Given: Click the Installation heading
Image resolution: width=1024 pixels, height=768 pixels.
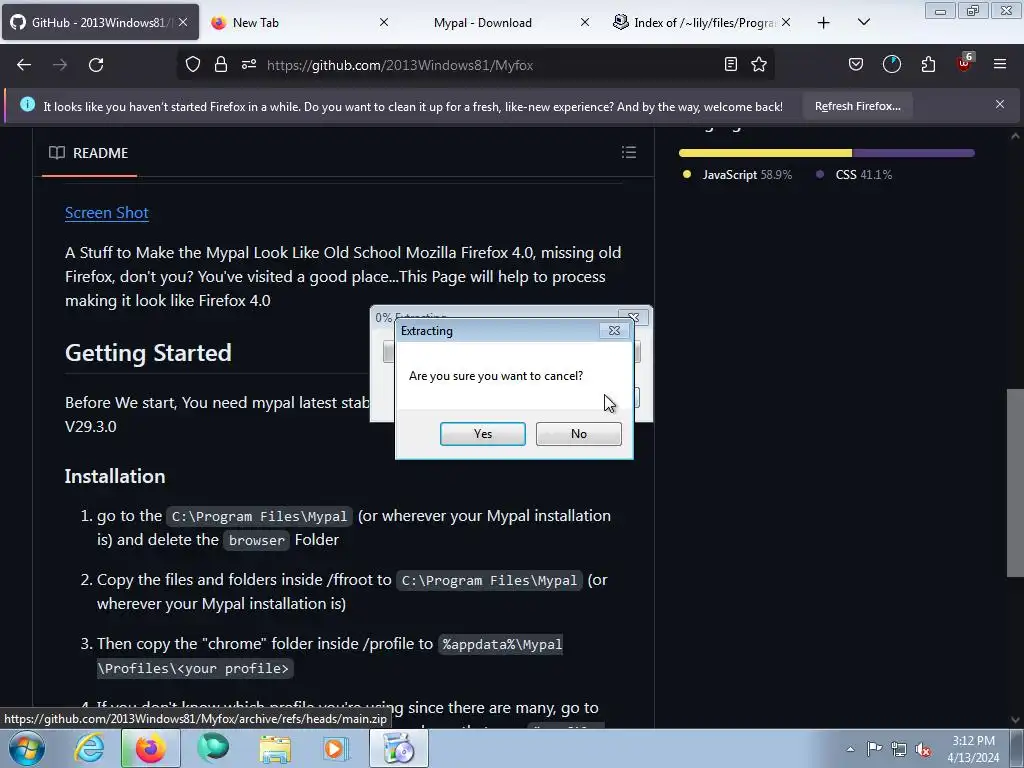Looking at the screenshot, I should 115,476.
